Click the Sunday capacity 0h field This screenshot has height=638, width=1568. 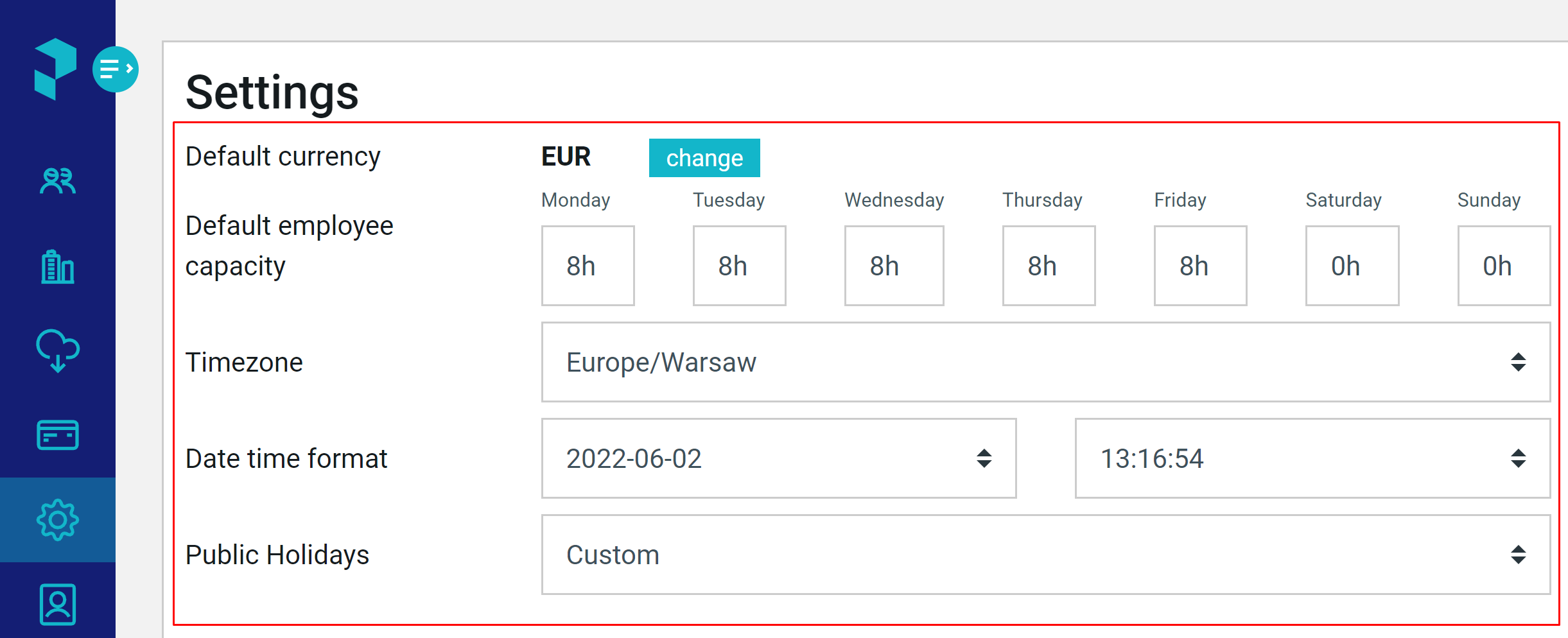(1504, 266)
